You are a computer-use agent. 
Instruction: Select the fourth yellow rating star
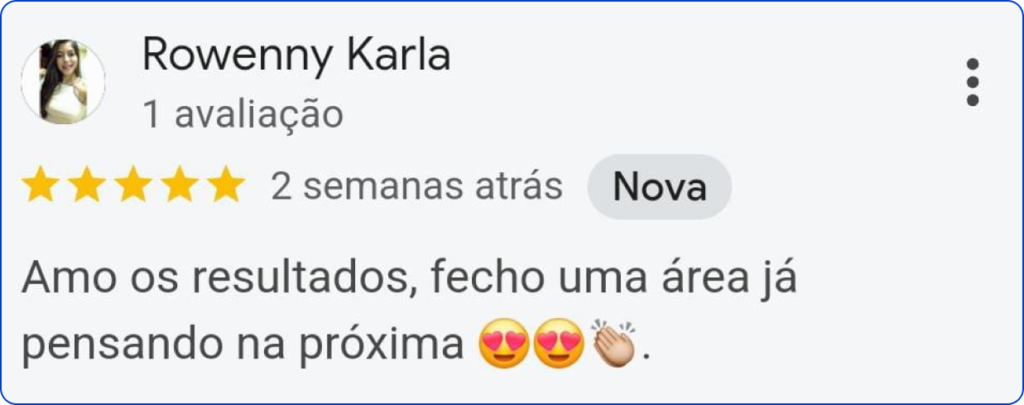click(x=179, y=184)
